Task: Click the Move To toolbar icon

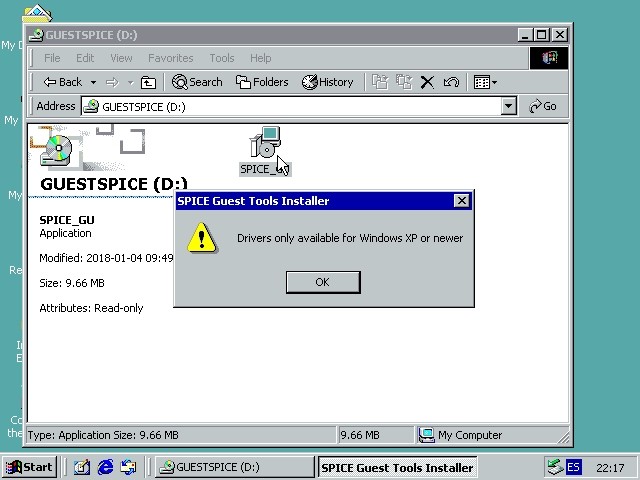Action: coord(380,82)
